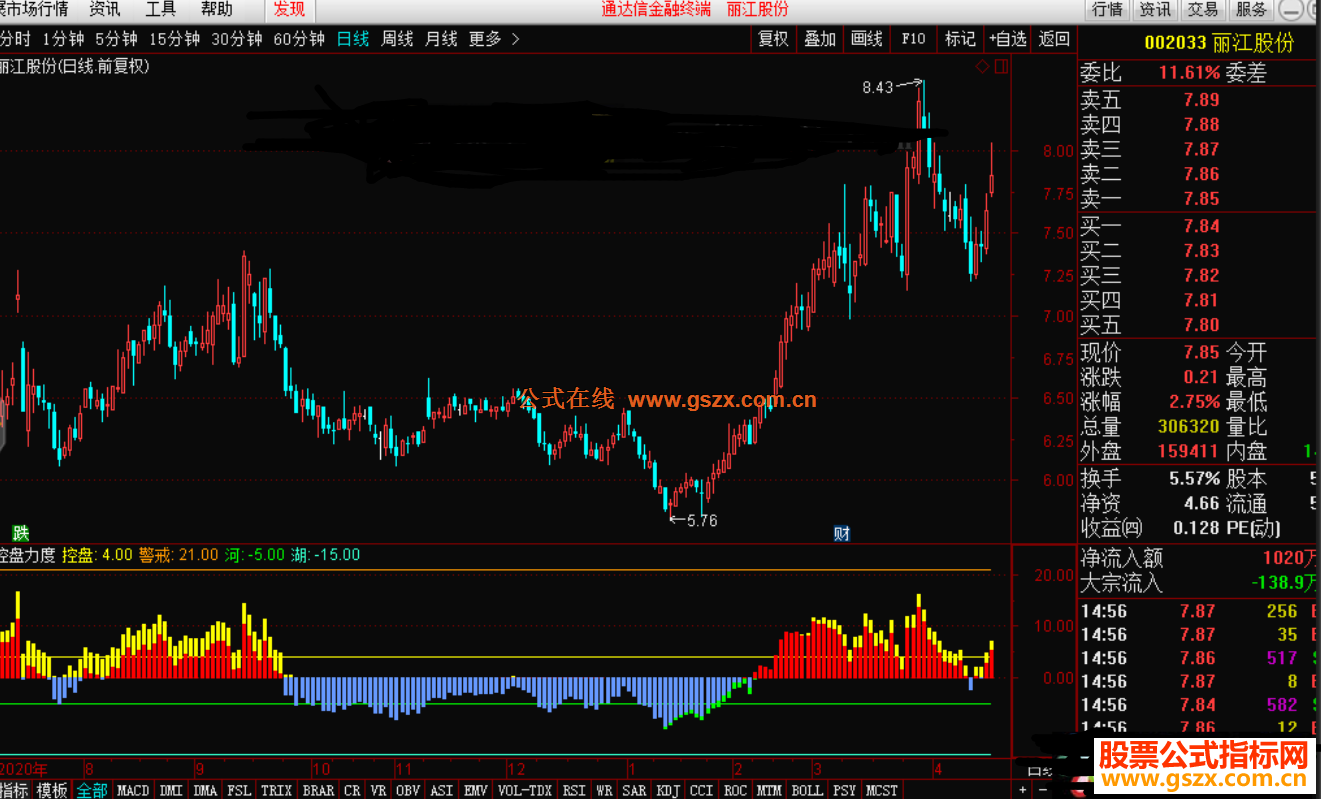1321x799 pixels.
Task: Select the 周线 weekly period
Action: point(397,39)
